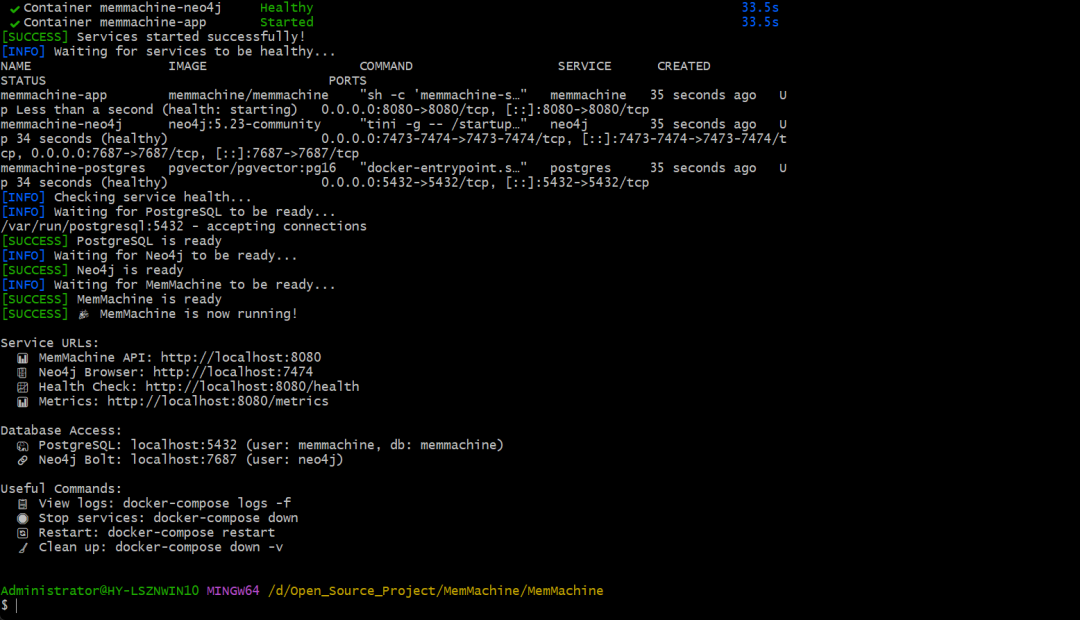
Task: Click the broom icon beside Clean up
Action: tap(23, 548)
